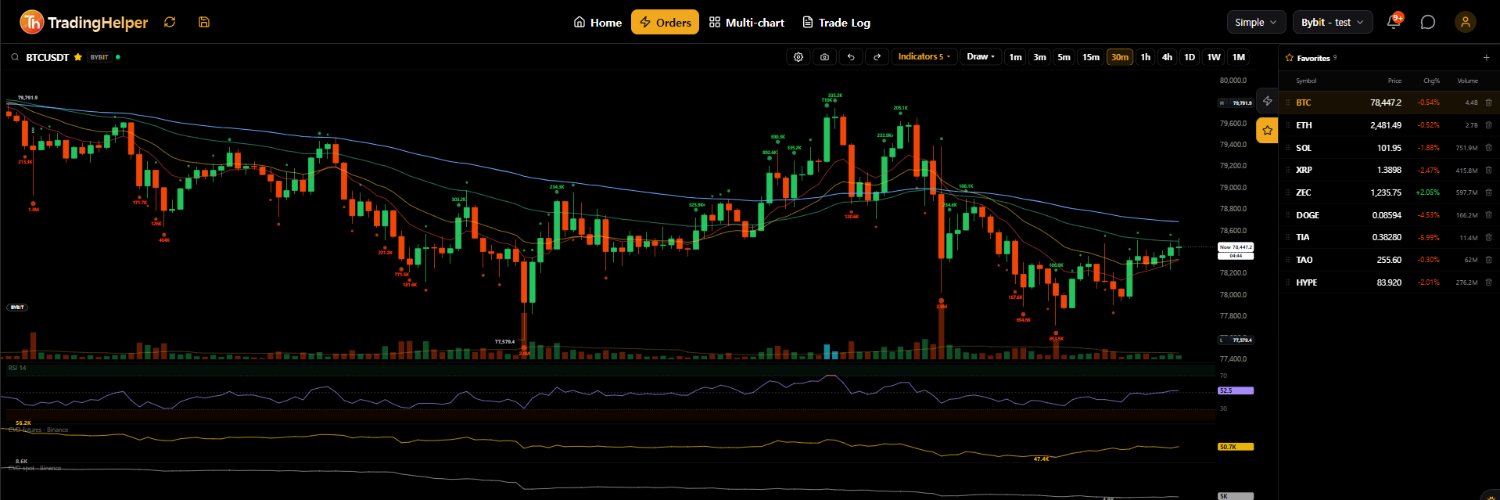Viewport: 1500px width, 500px height.
Task: Click the BTCUSDT symbol name
Action: point(47,57)
